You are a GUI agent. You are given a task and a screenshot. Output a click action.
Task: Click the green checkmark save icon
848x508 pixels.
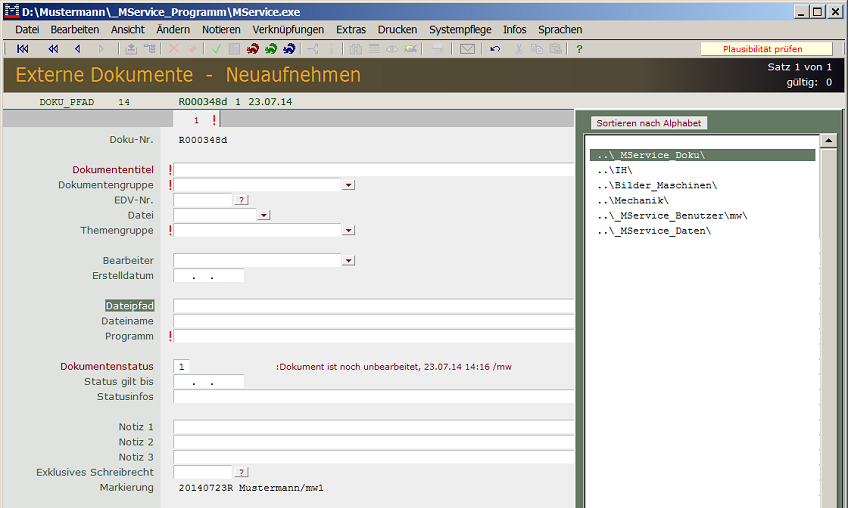216,49
